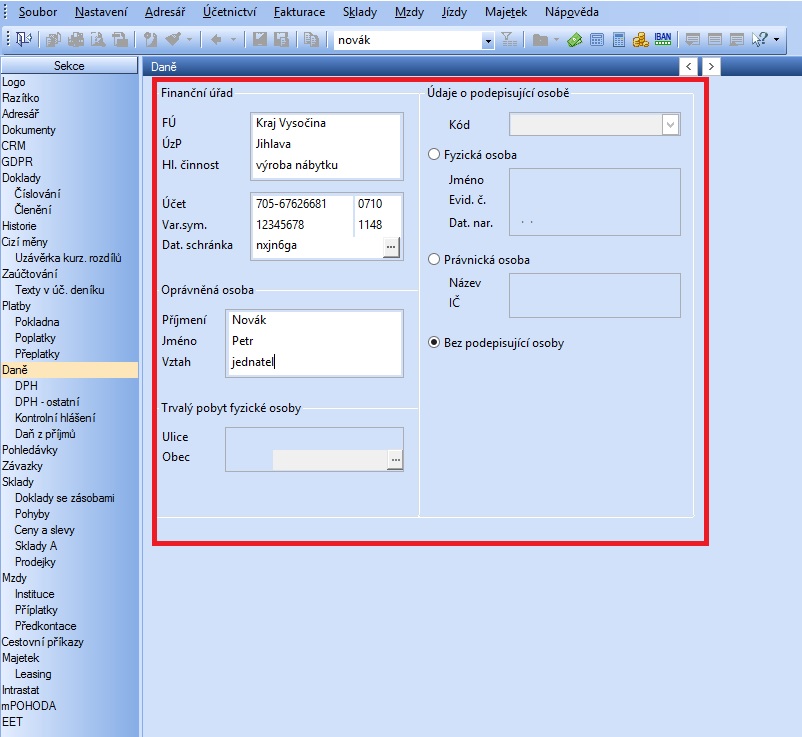Viewport: 802px width, 737px height.
Task: Expand the Kód dropdown list
Action: [670, 125]
